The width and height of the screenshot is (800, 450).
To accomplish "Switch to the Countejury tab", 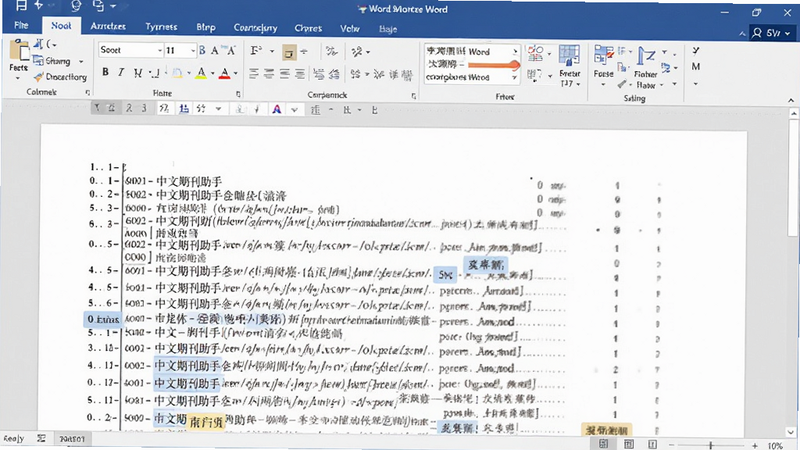I will 255,28.
